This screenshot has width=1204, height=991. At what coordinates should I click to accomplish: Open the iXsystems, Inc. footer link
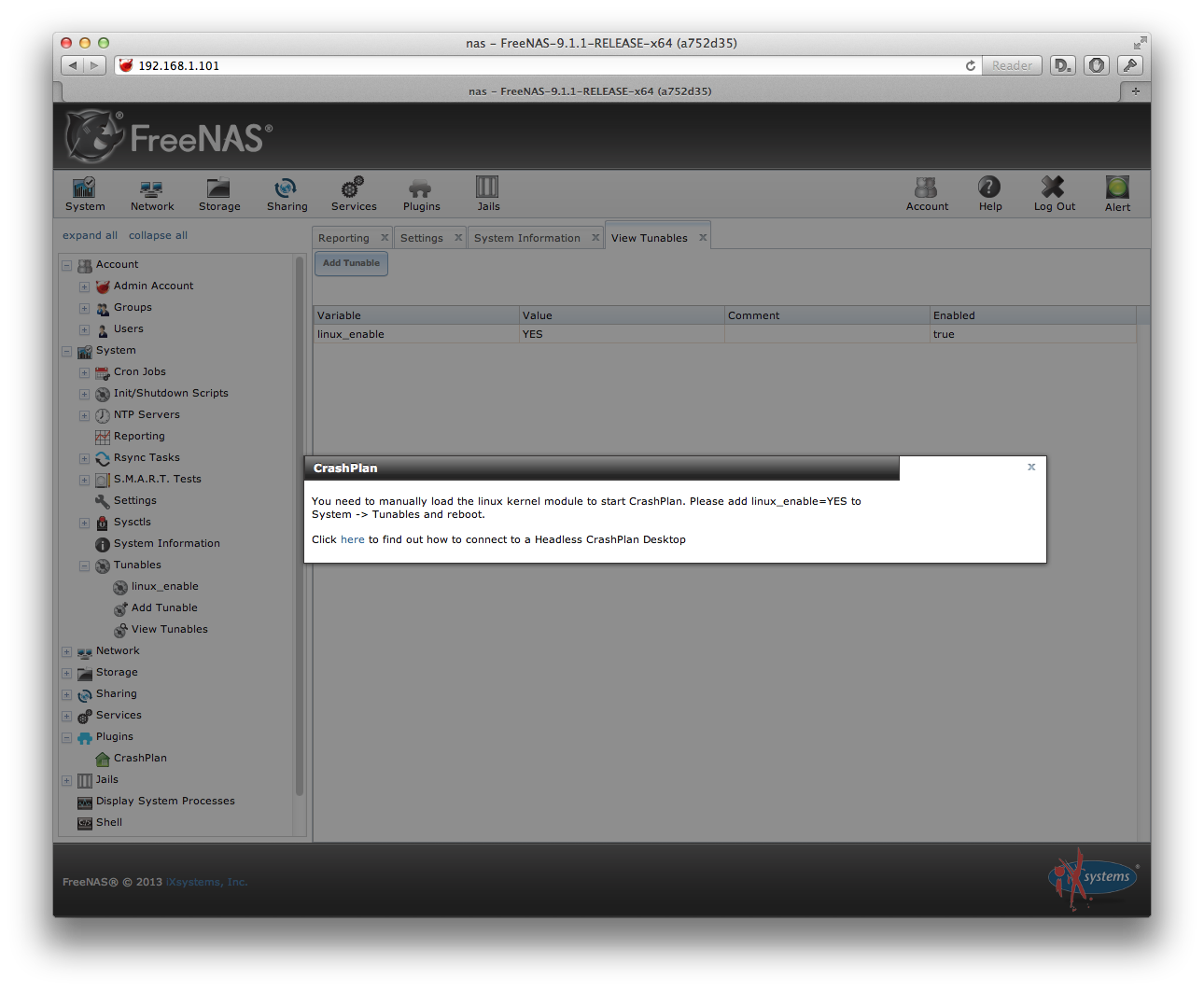click(x=207, y=882)
